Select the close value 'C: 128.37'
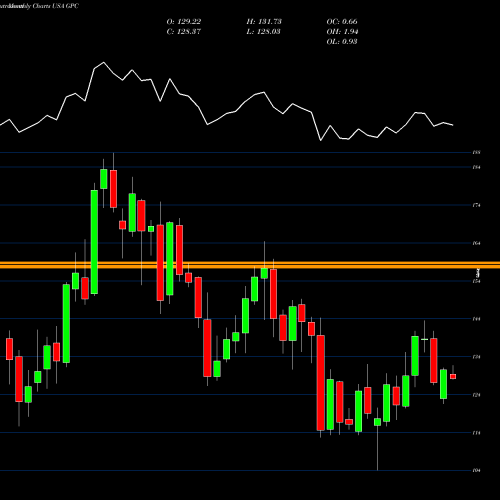The width and height of the screenshot is (500, 500). [x=184, y=32]
